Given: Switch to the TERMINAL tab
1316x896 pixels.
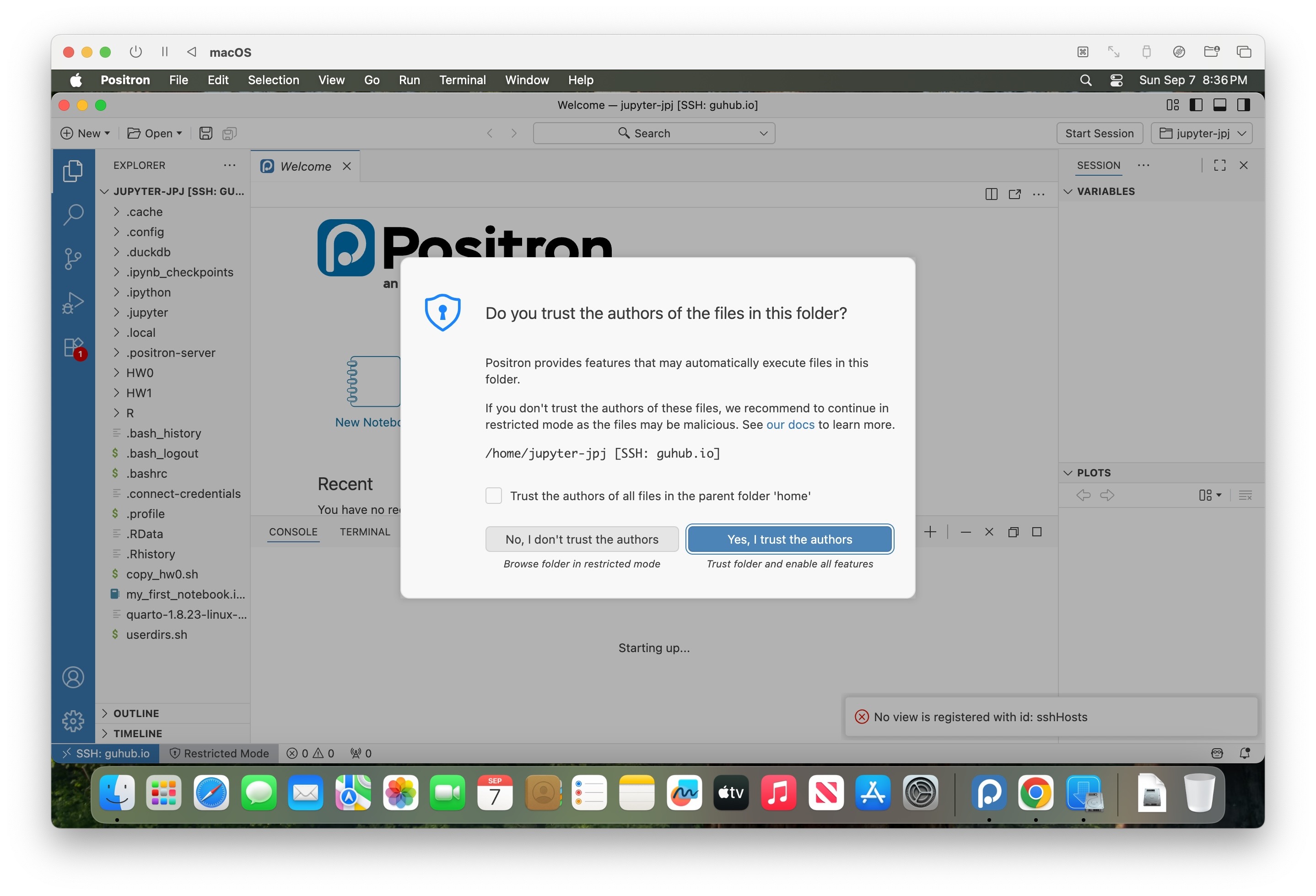Looking at the screenshot, I should [365, 532].
